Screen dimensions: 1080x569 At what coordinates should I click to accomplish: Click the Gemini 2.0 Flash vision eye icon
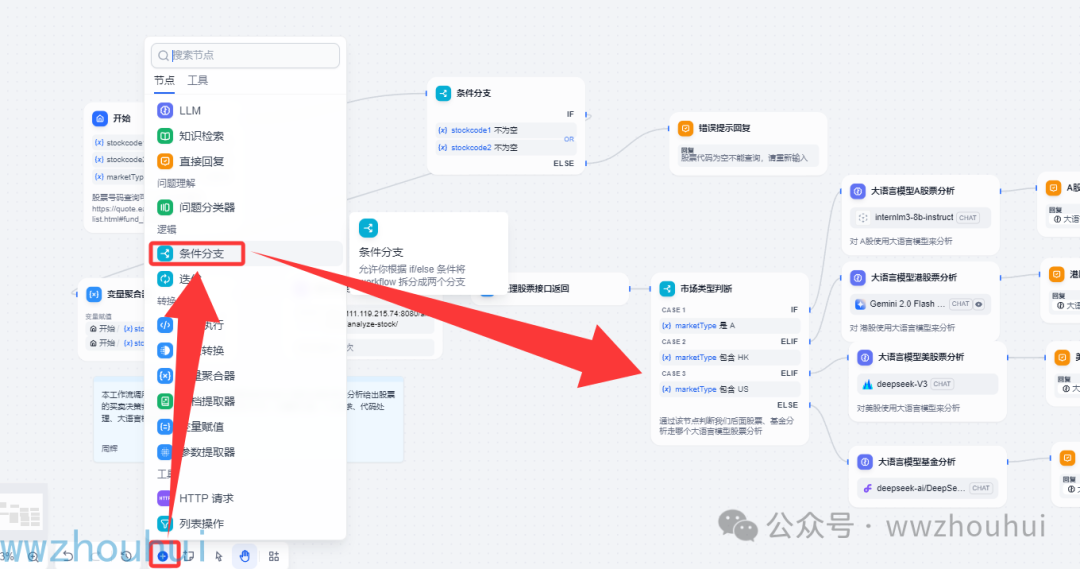(978, 304)
